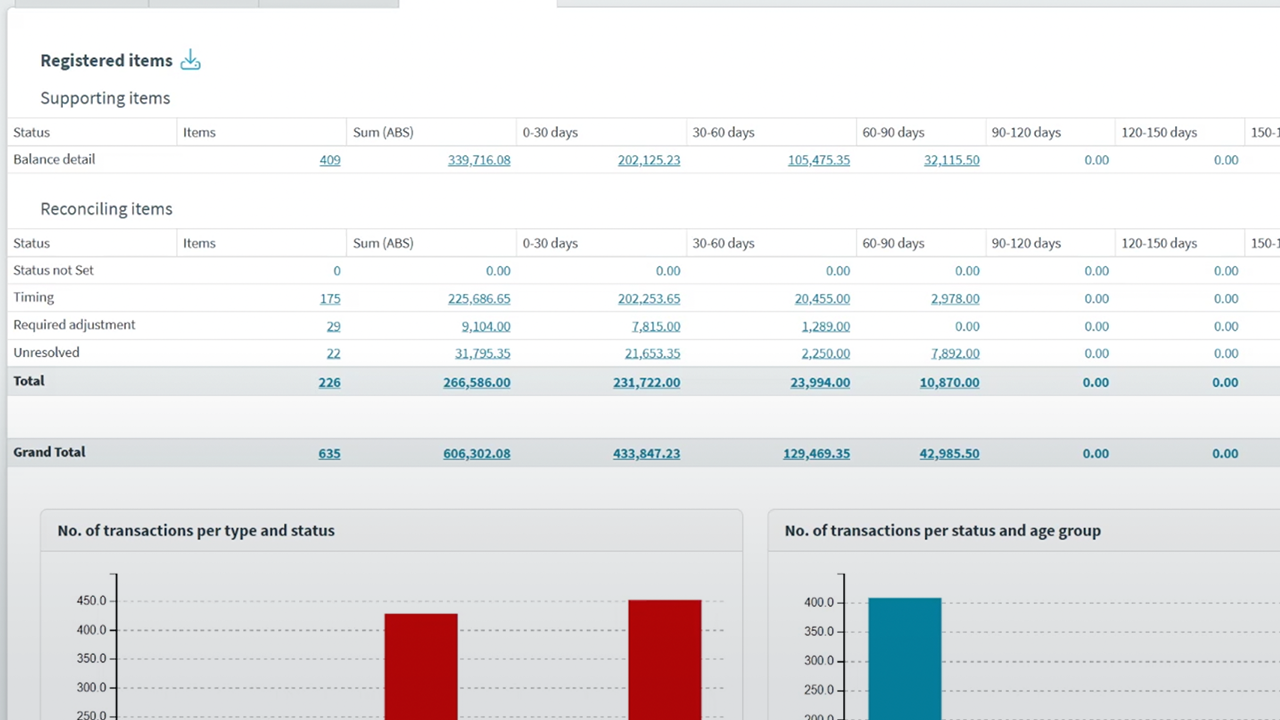Open the reconciling Total items count 226
The image size is (1280, 720).
[329, 382]
